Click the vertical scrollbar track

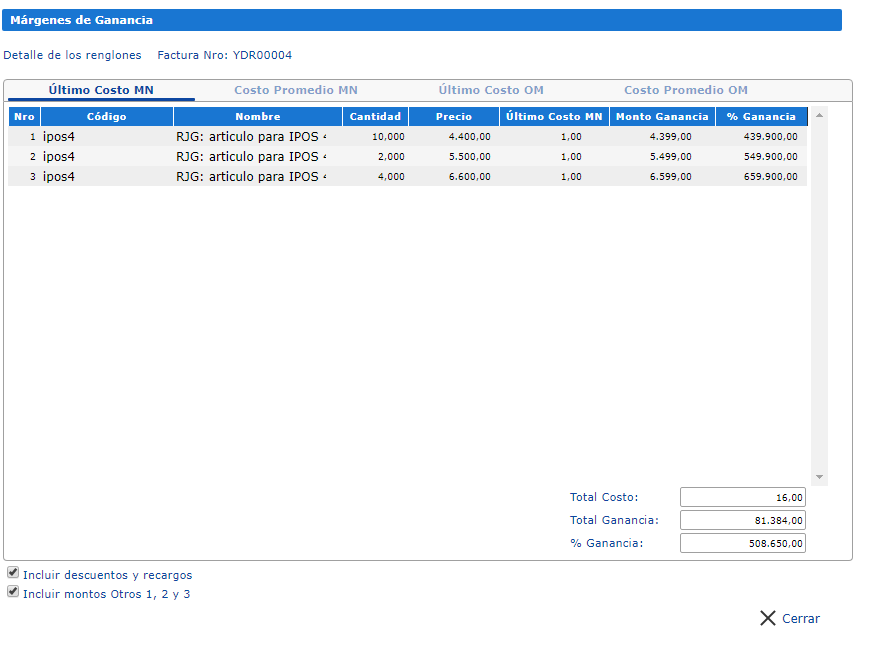point(820,300)
